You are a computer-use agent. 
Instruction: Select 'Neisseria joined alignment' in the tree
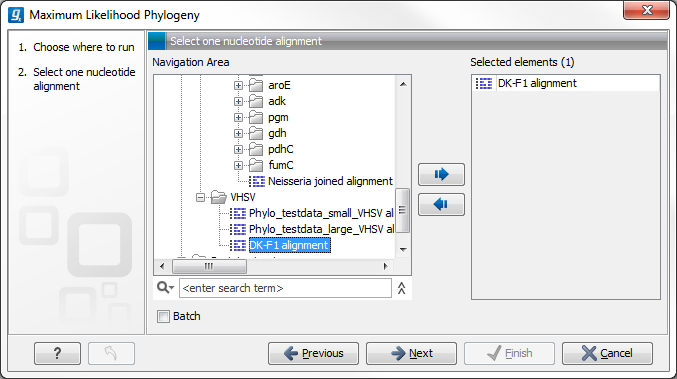coord(330,181)
